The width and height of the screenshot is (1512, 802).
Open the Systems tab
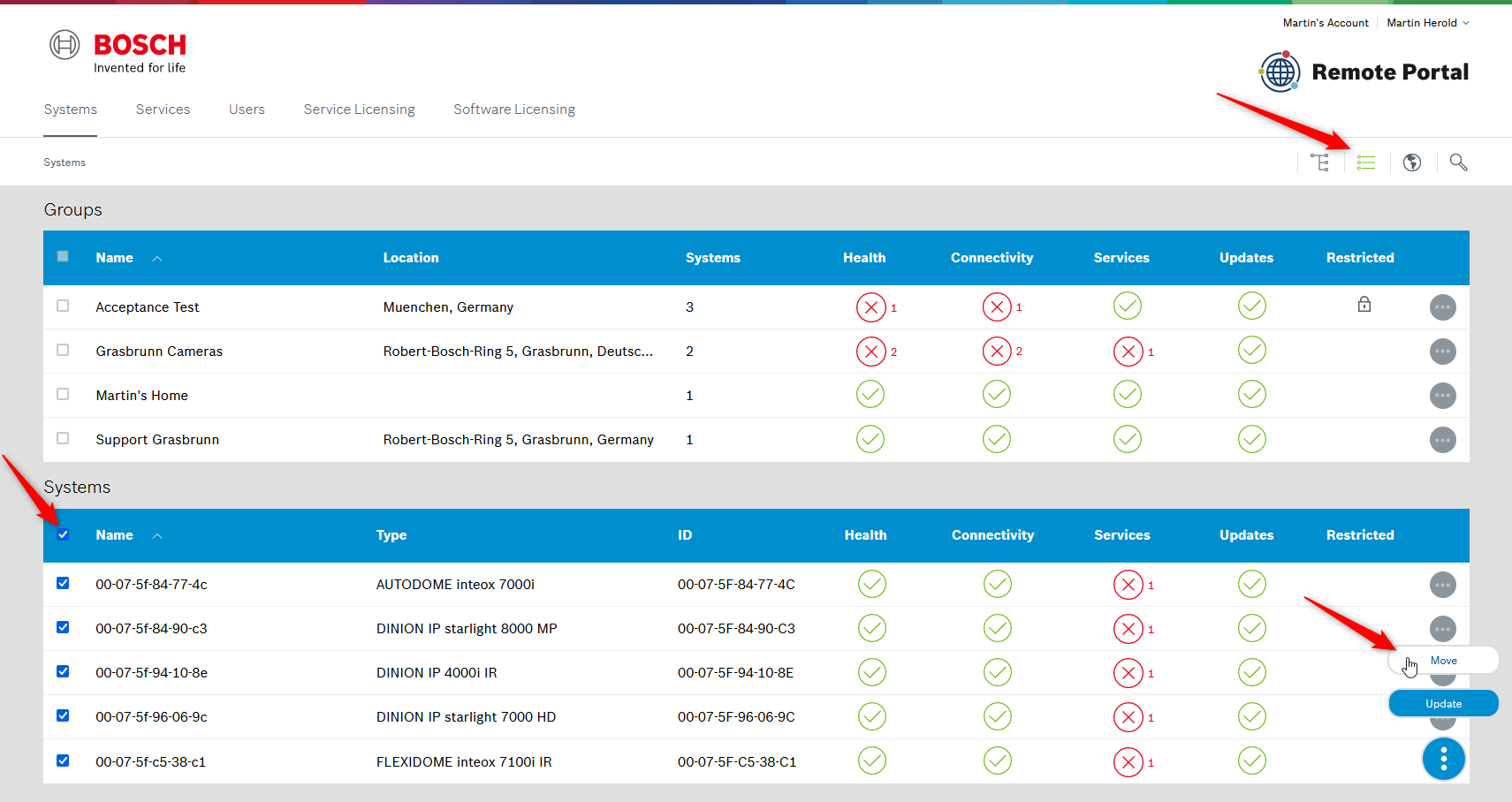pyautogui.click(x=71, y=110)
